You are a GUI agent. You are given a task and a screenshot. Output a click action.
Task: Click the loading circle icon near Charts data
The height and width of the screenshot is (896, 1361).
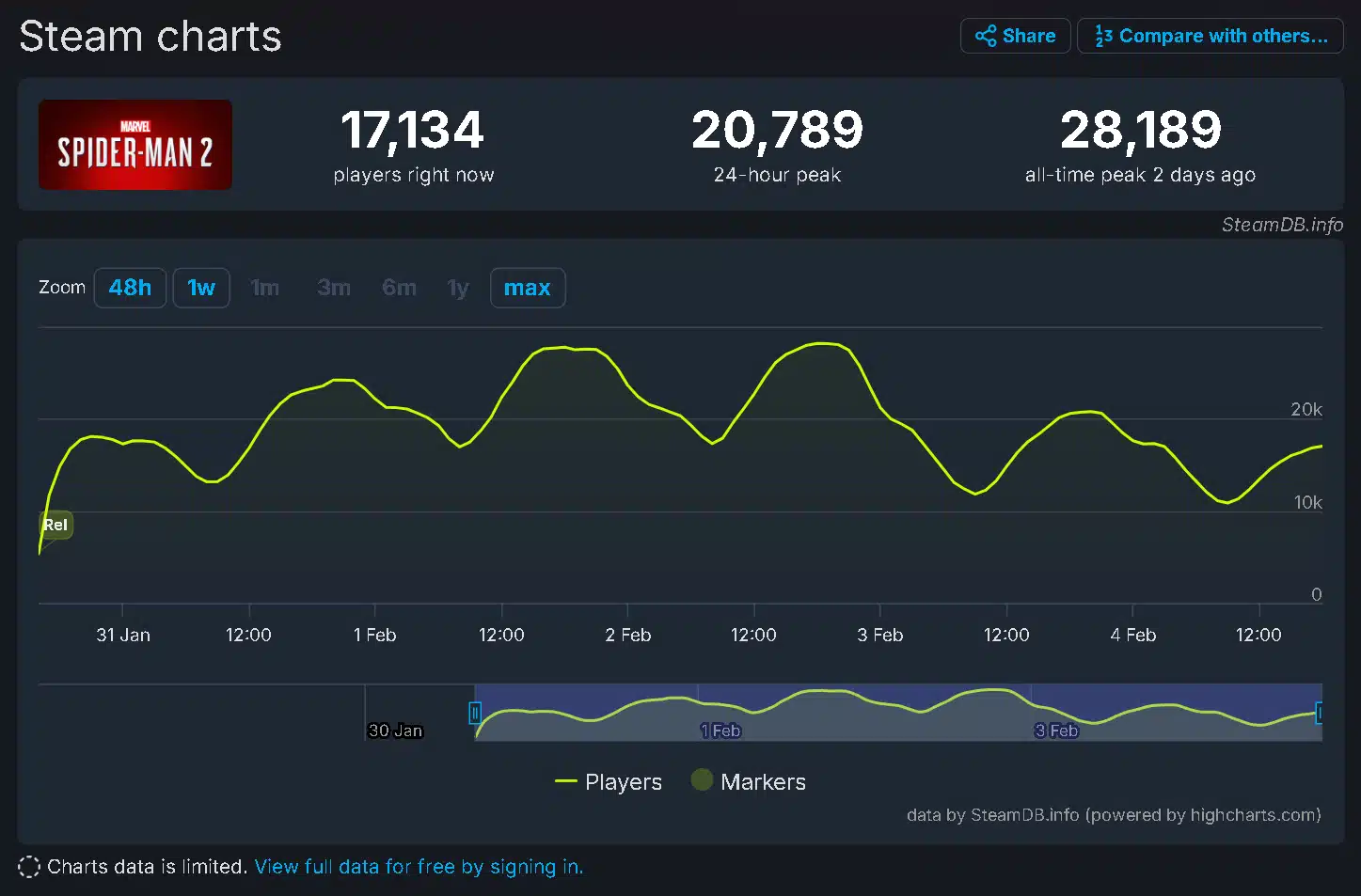(29, 867)
